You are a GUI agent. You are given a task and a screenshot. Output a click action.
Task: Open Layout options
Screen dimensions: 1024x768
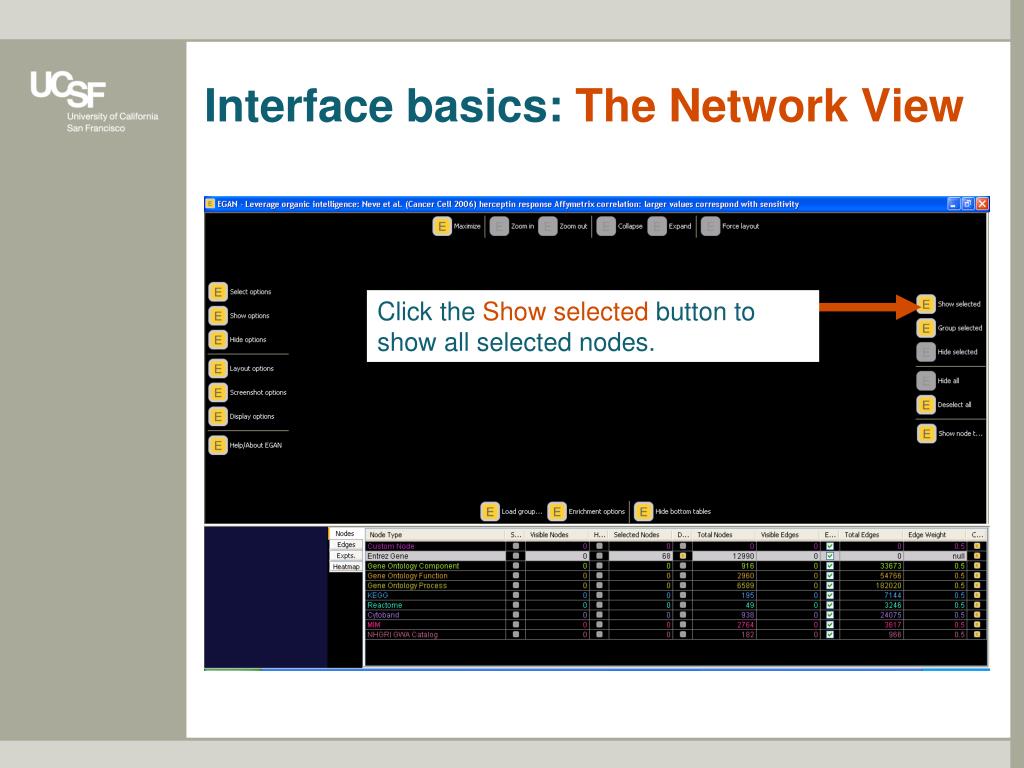pyautogui.click(x=218, y=368)
